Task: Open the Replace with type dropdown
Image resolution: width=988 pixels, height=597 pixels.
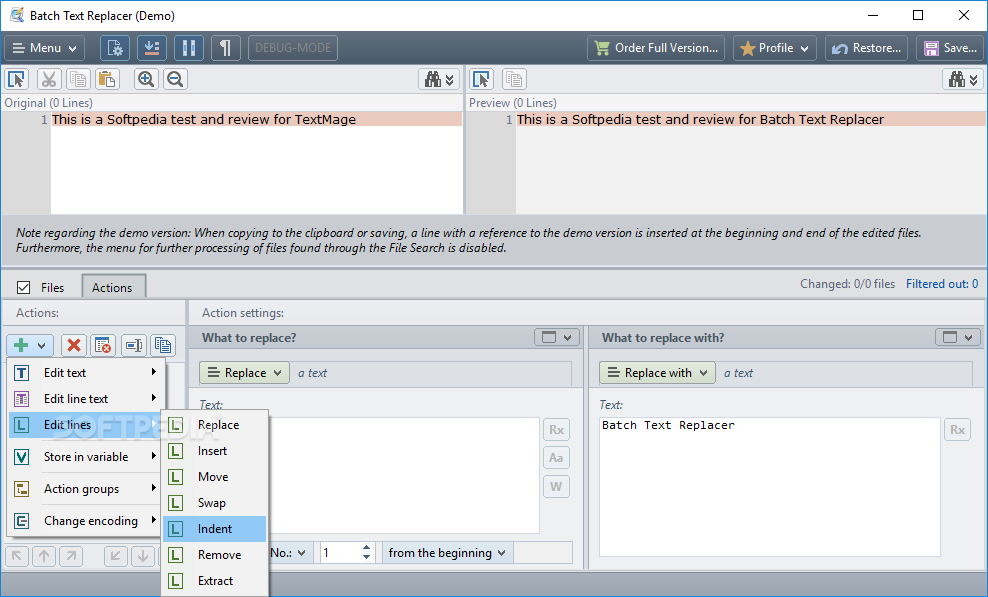Action: coord(657,373)
